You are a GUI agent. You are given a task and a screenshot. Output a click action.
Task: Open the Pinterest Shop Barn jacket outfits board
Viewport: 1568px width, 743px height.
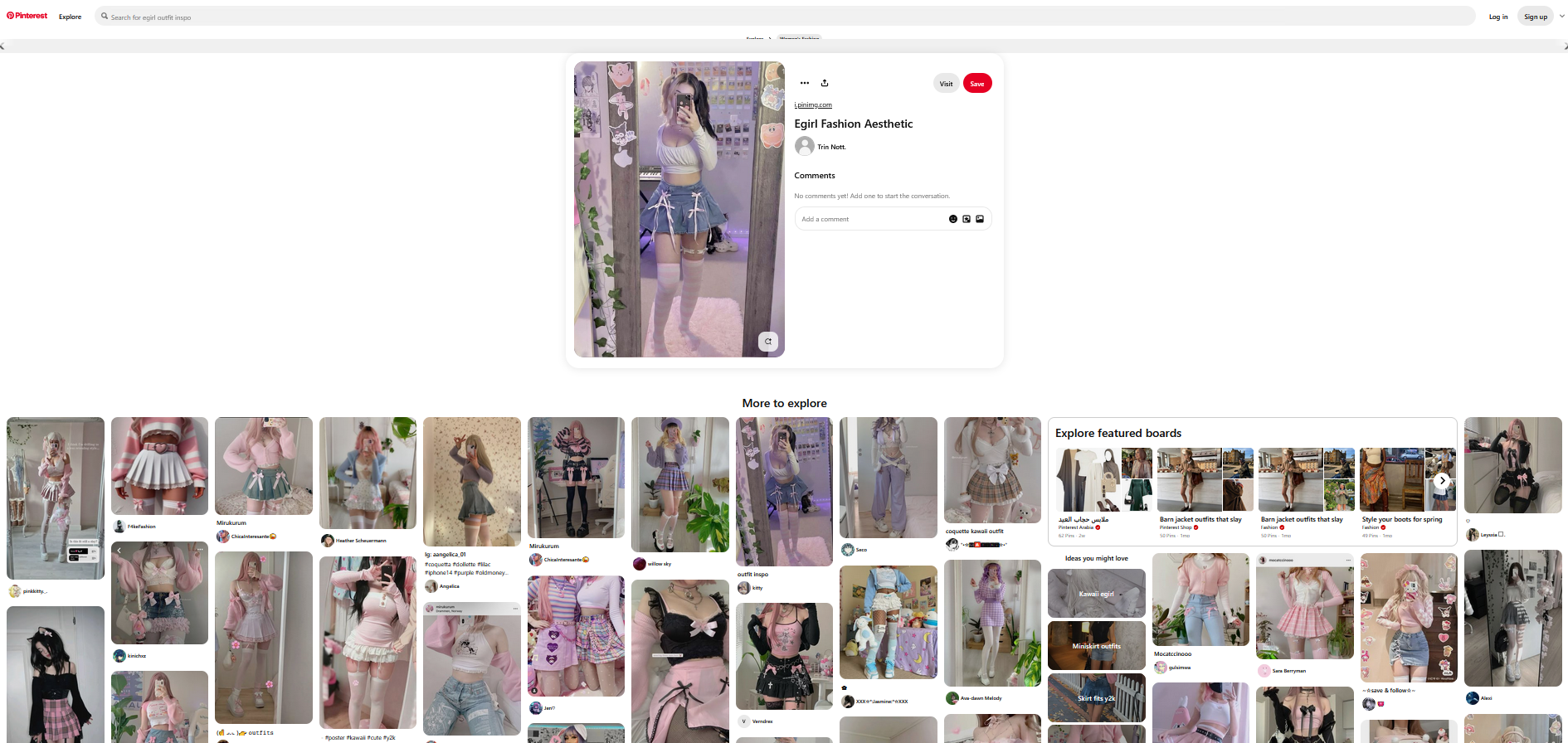tap(1205, 493)
